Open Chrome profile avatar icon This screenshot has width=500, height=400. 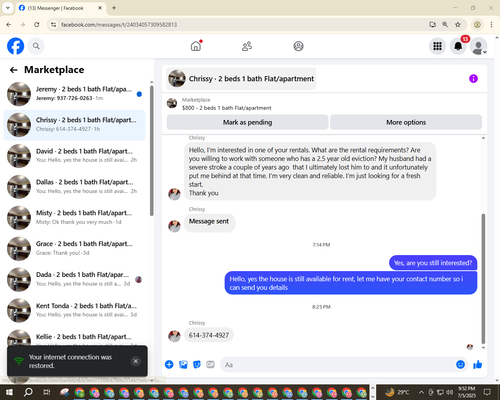[x=477, y=25]
